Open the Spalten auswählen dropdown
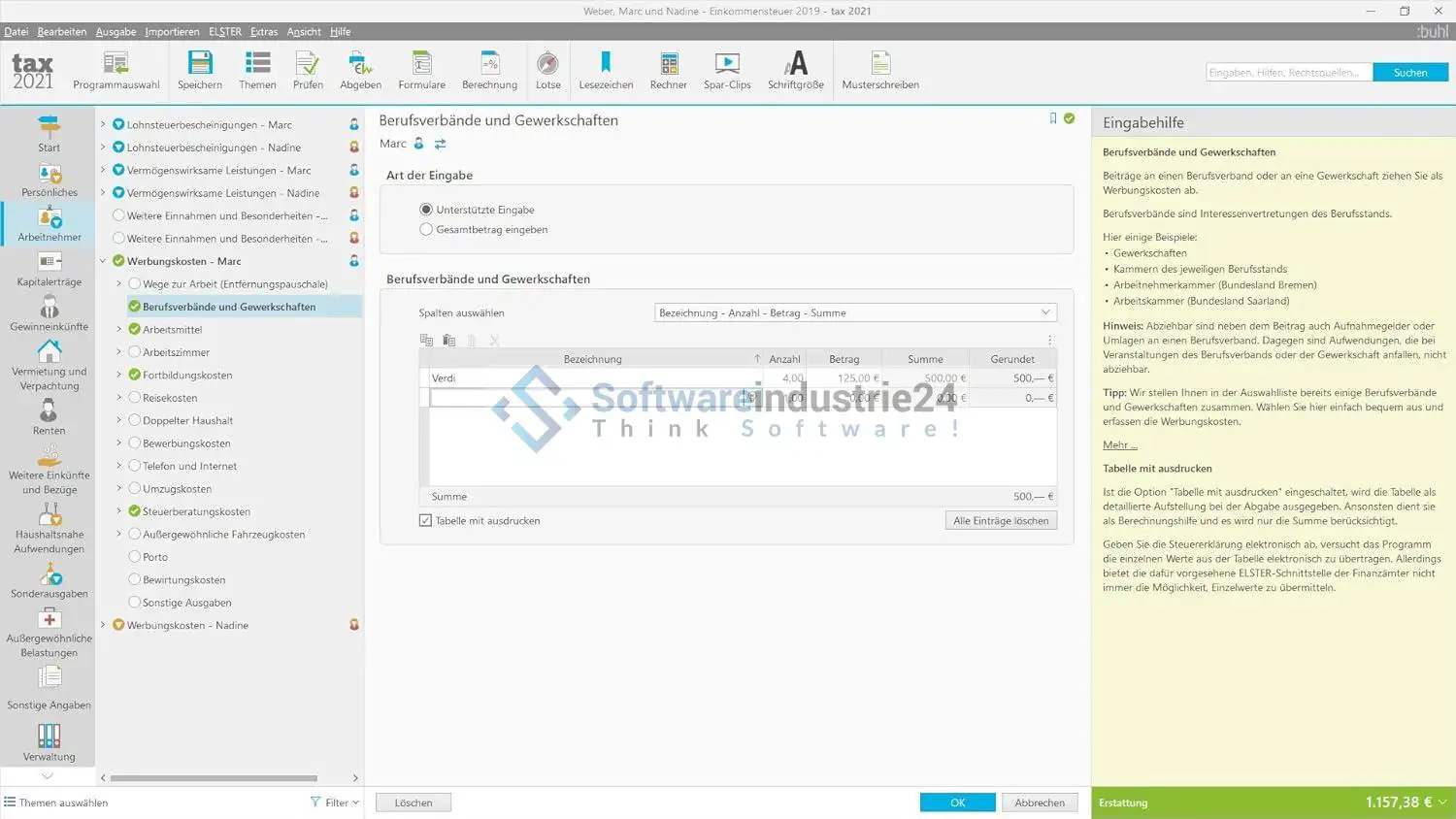Screen dimensions: 1456x819 pos(854,312)
